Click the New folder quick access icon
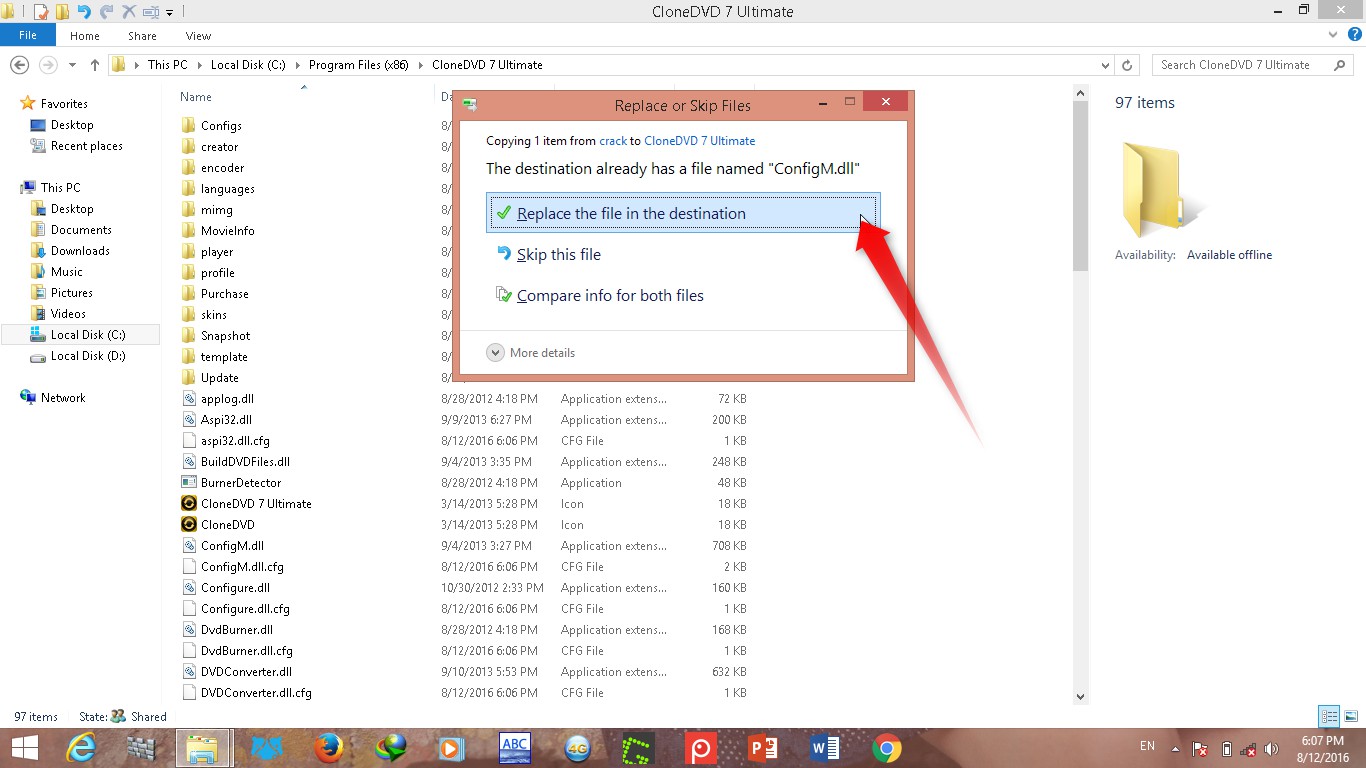Image resolution: width=1366 pixels, height=768 pixels. tap(62, 12)
